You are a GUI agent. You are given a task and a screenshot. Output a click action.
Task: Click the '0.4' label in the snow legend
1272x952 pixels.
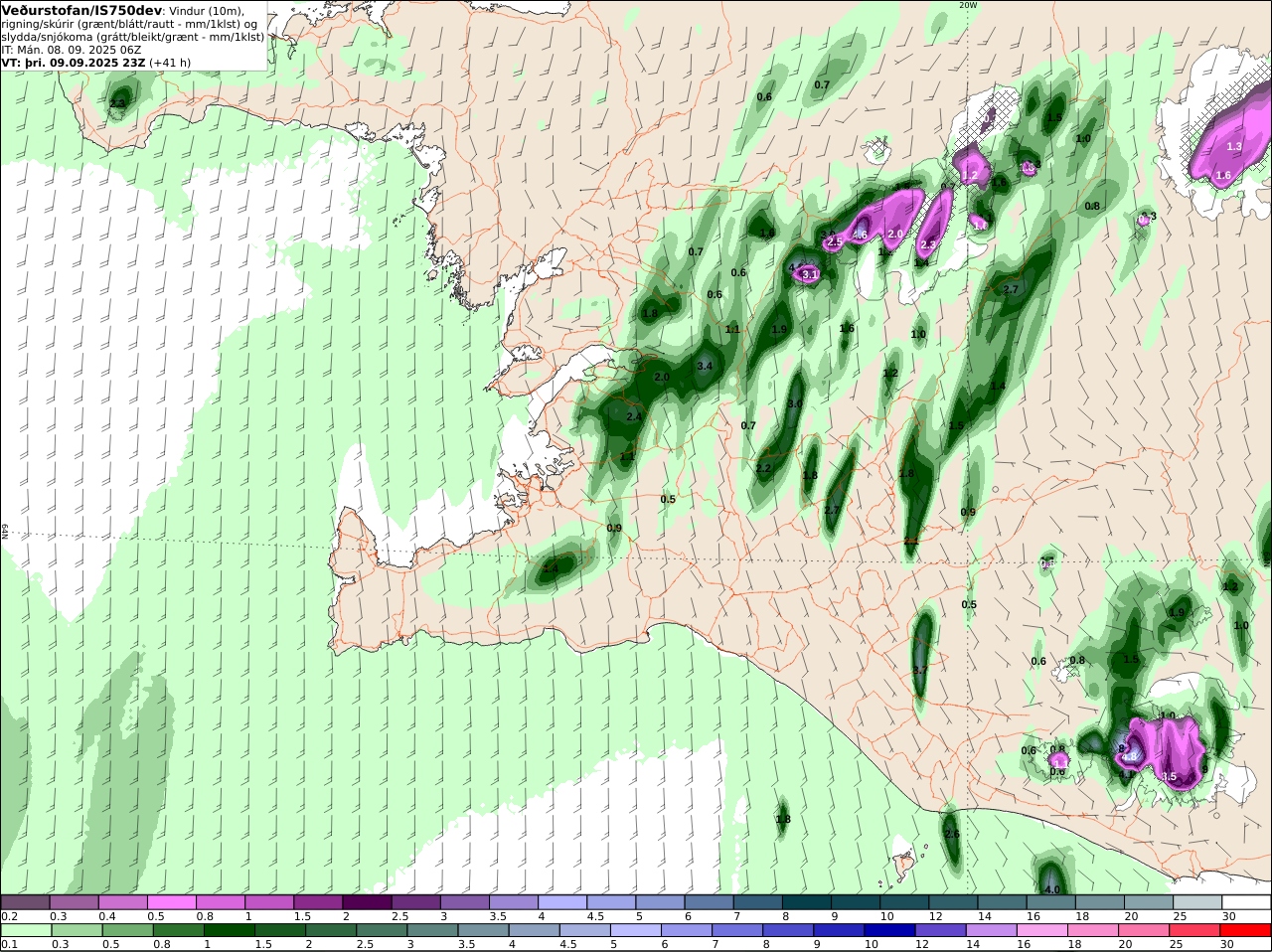pos(107,916)
